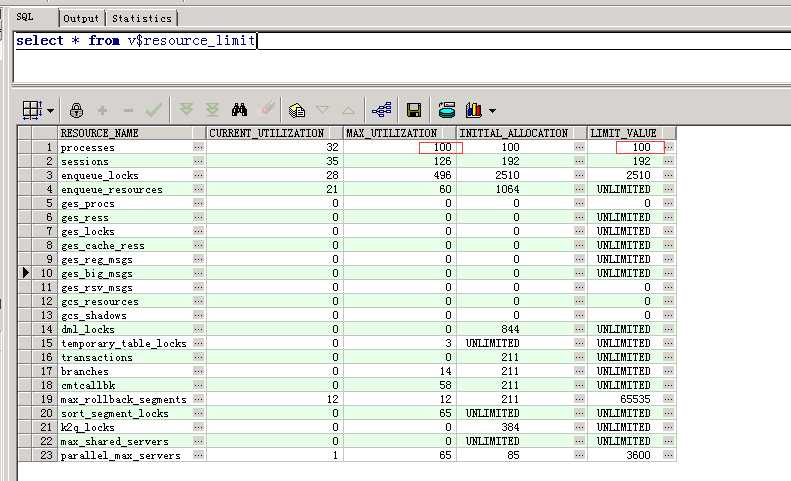Image resolution: width=791 pixels, height=481 pixels.
Task: Open ellipsis after parallel_max_servers LIMIT_VALUE 3600
Action: (669, 455)
